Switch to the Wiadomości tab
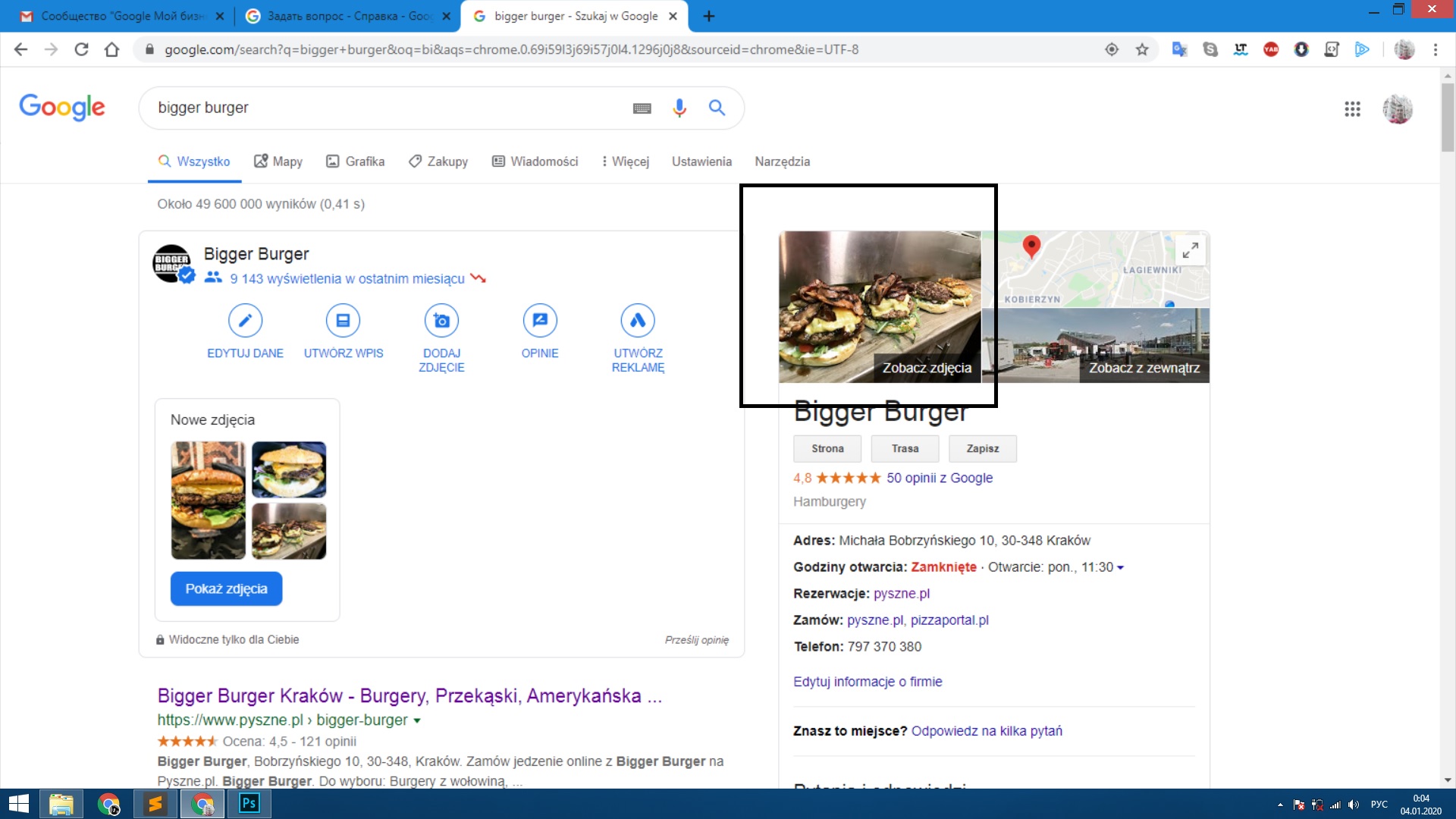This screenshot has height=819, width=1456. click(x=535, y=162)
